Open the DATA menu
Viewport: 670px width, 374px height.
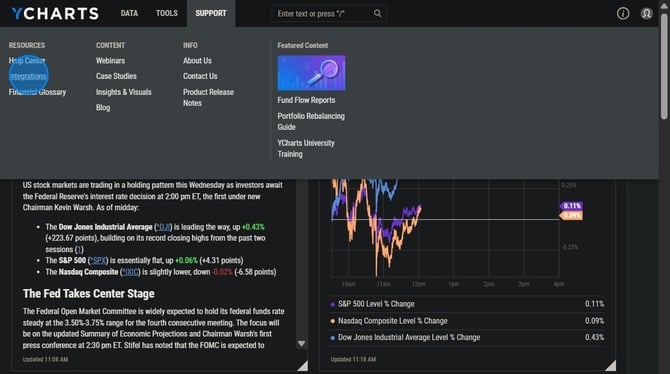[129, 13]
